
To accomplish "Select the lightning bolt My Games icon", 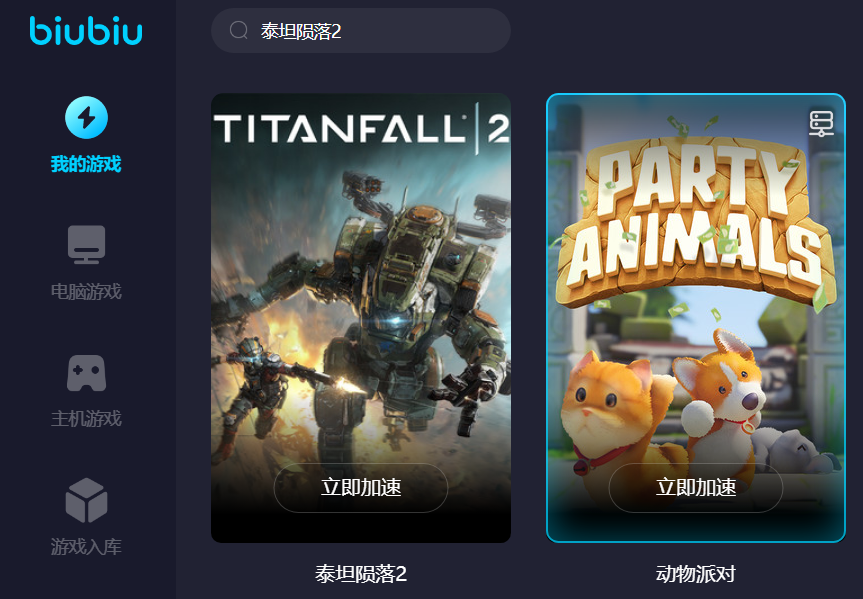I will click(86, 117).
